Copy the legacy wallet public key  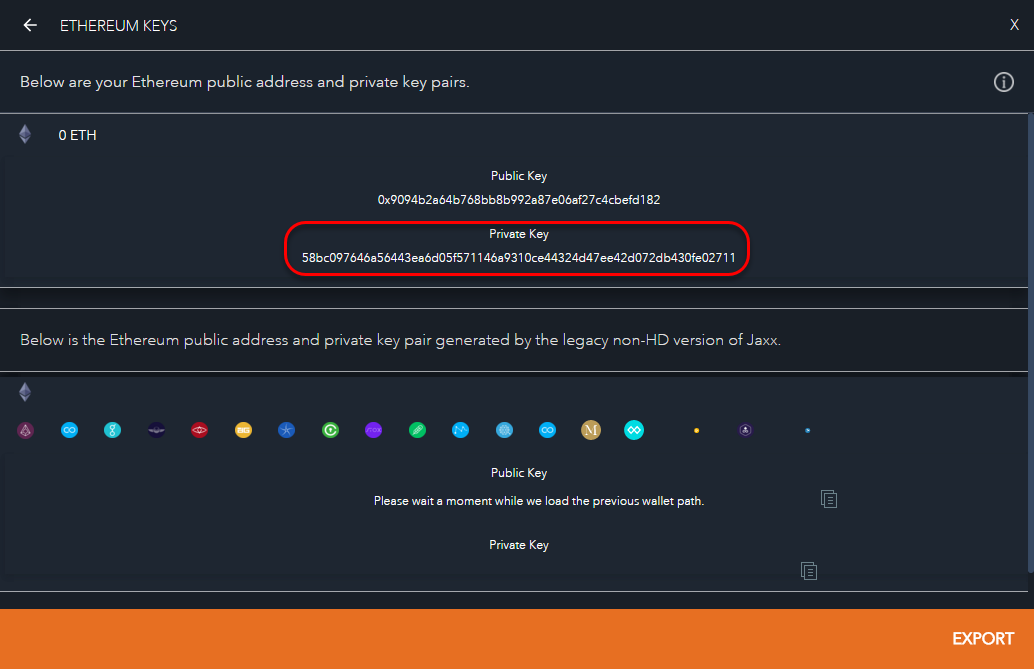tap(829, 499)
